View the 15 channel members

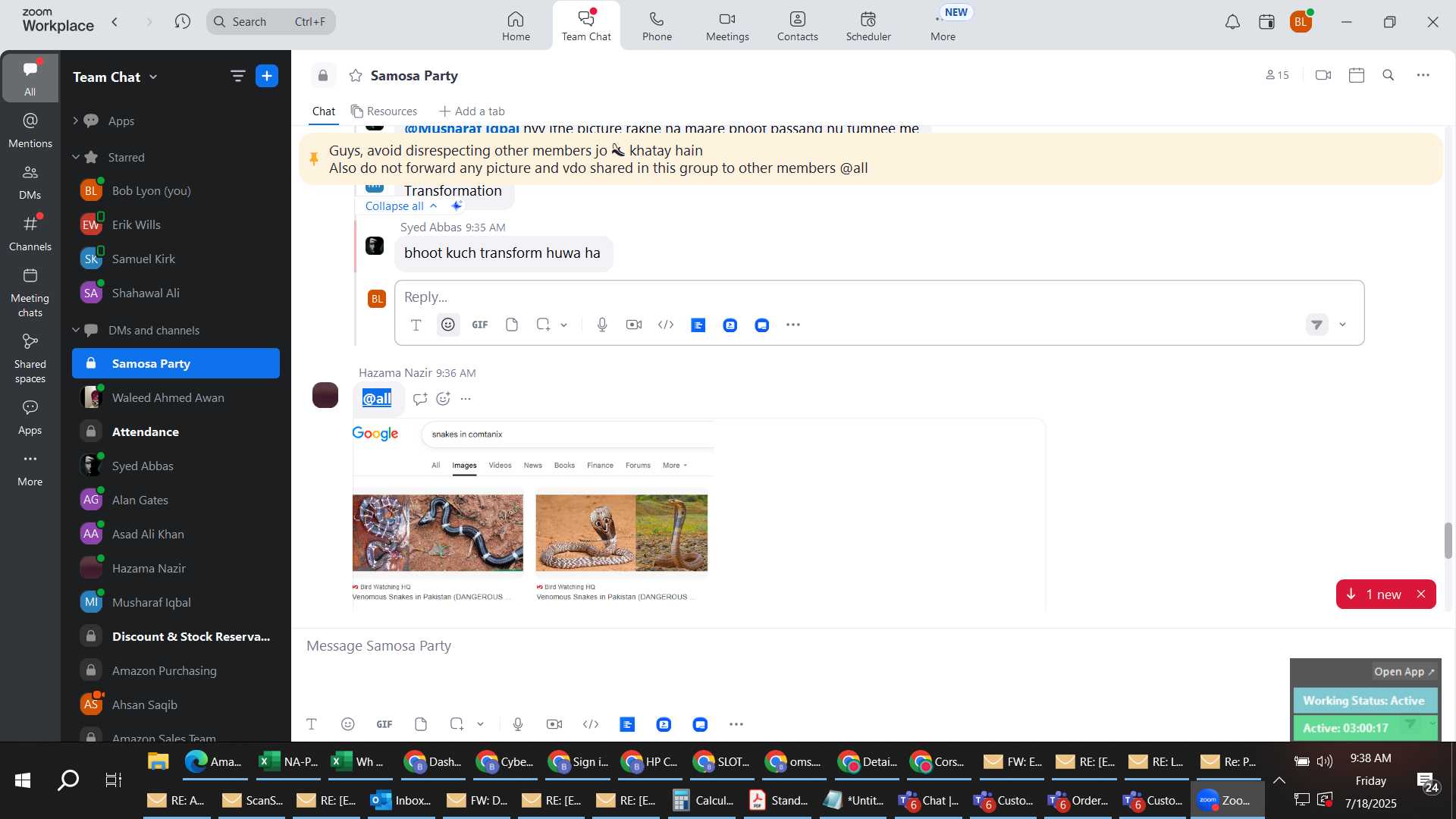pyautogui.click(x=1277, y=75)
